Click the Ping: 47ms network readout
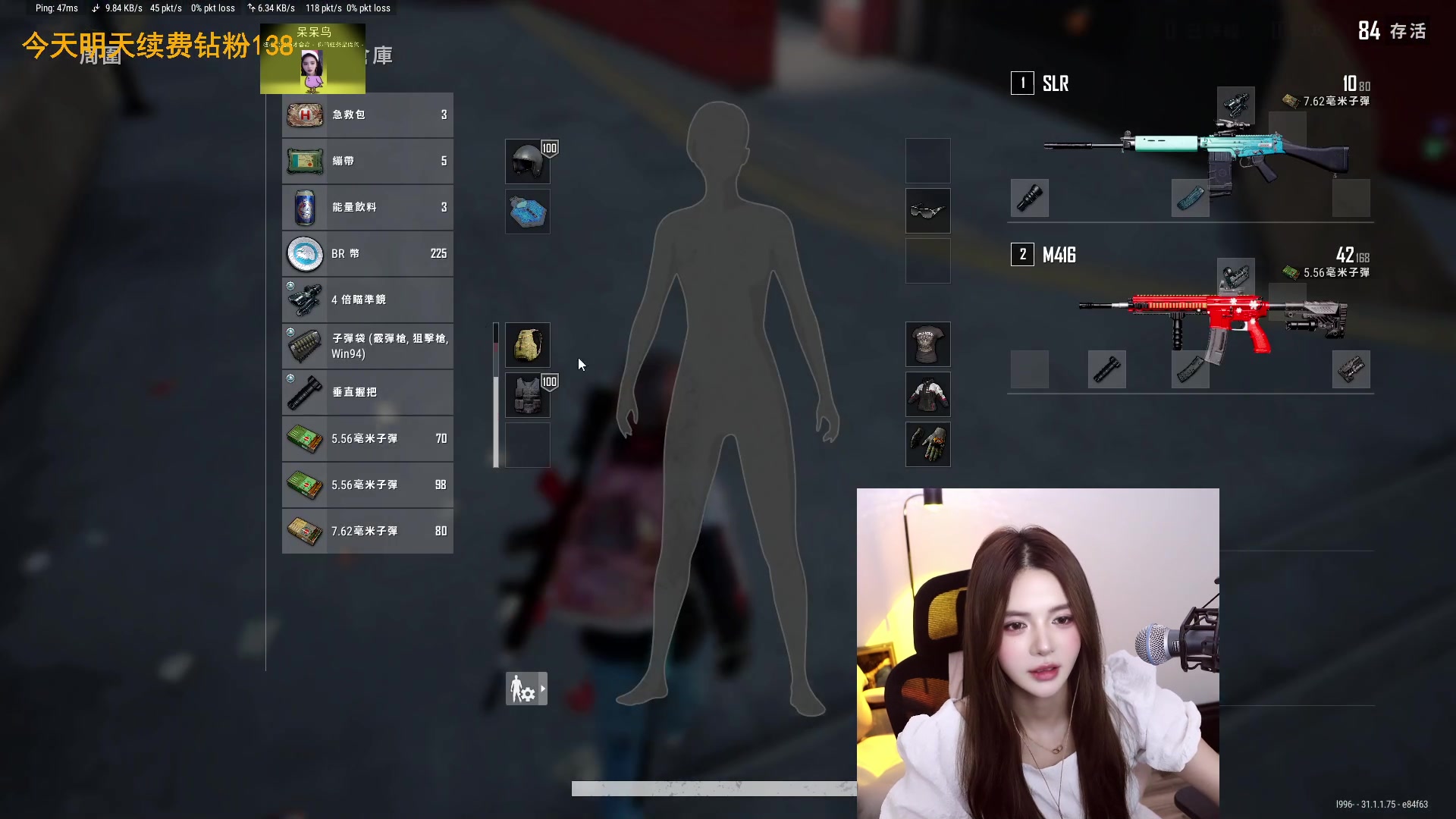This screenshot has width=1456, height=819. pos(57,8)
